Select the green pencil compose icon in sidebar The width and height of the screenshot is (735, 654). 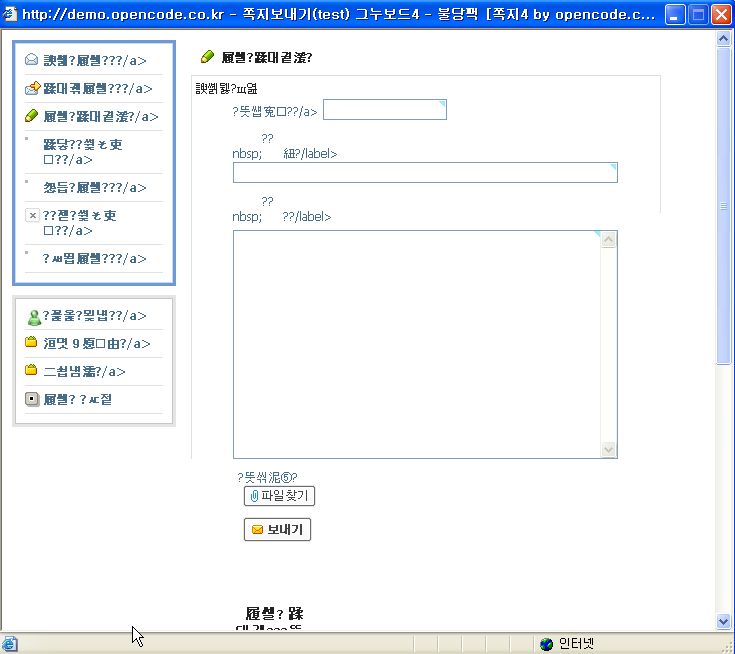tap(31, 116)
